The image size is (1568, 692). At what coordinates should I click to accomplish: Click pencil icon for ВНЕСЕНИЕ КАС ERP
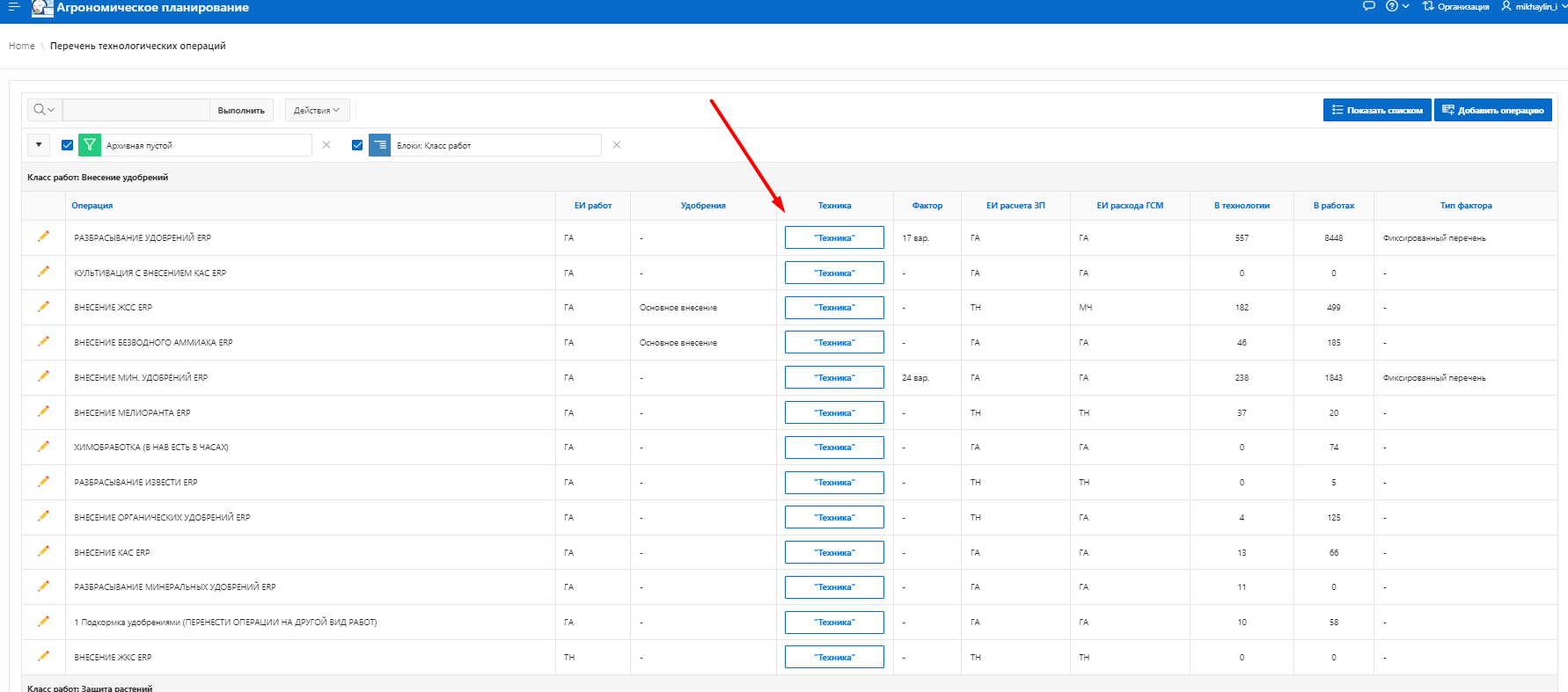(43, 551)
